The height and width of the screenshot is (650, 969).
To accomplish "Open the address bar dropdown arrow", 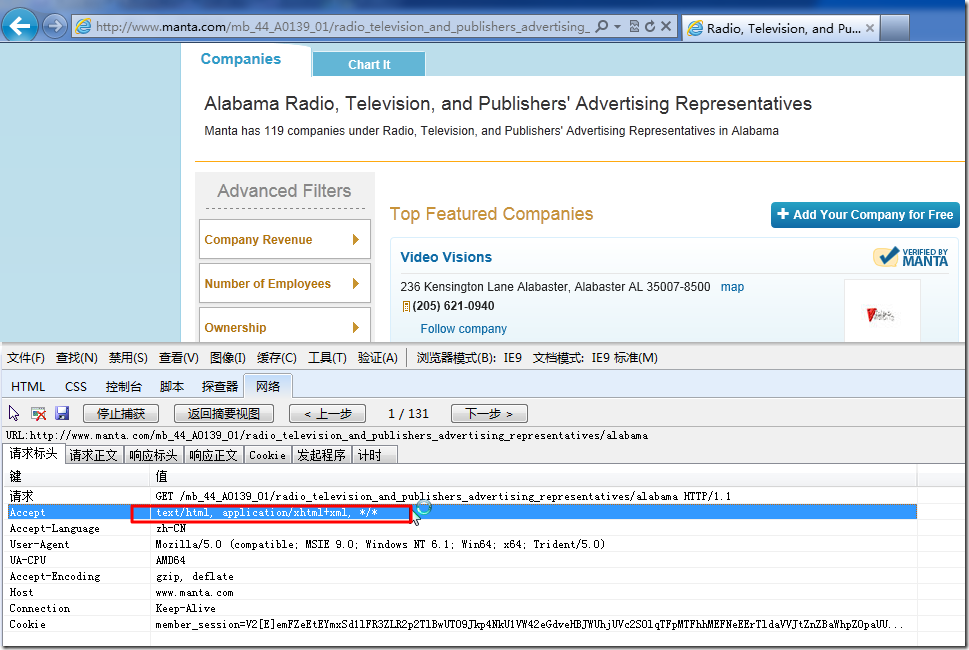I will coord(617,27).
